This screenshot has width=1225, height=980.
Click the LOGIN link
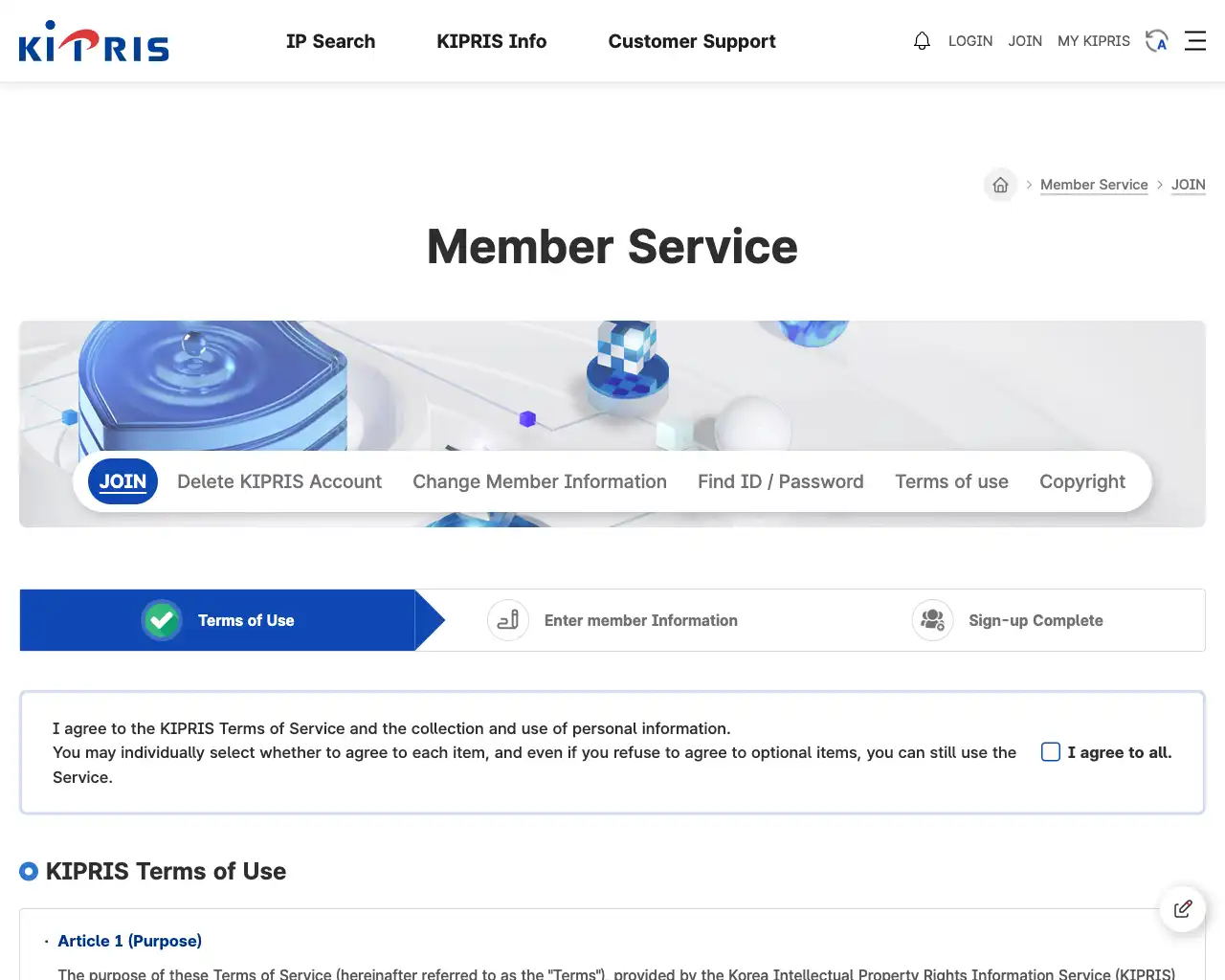(970, 41)
